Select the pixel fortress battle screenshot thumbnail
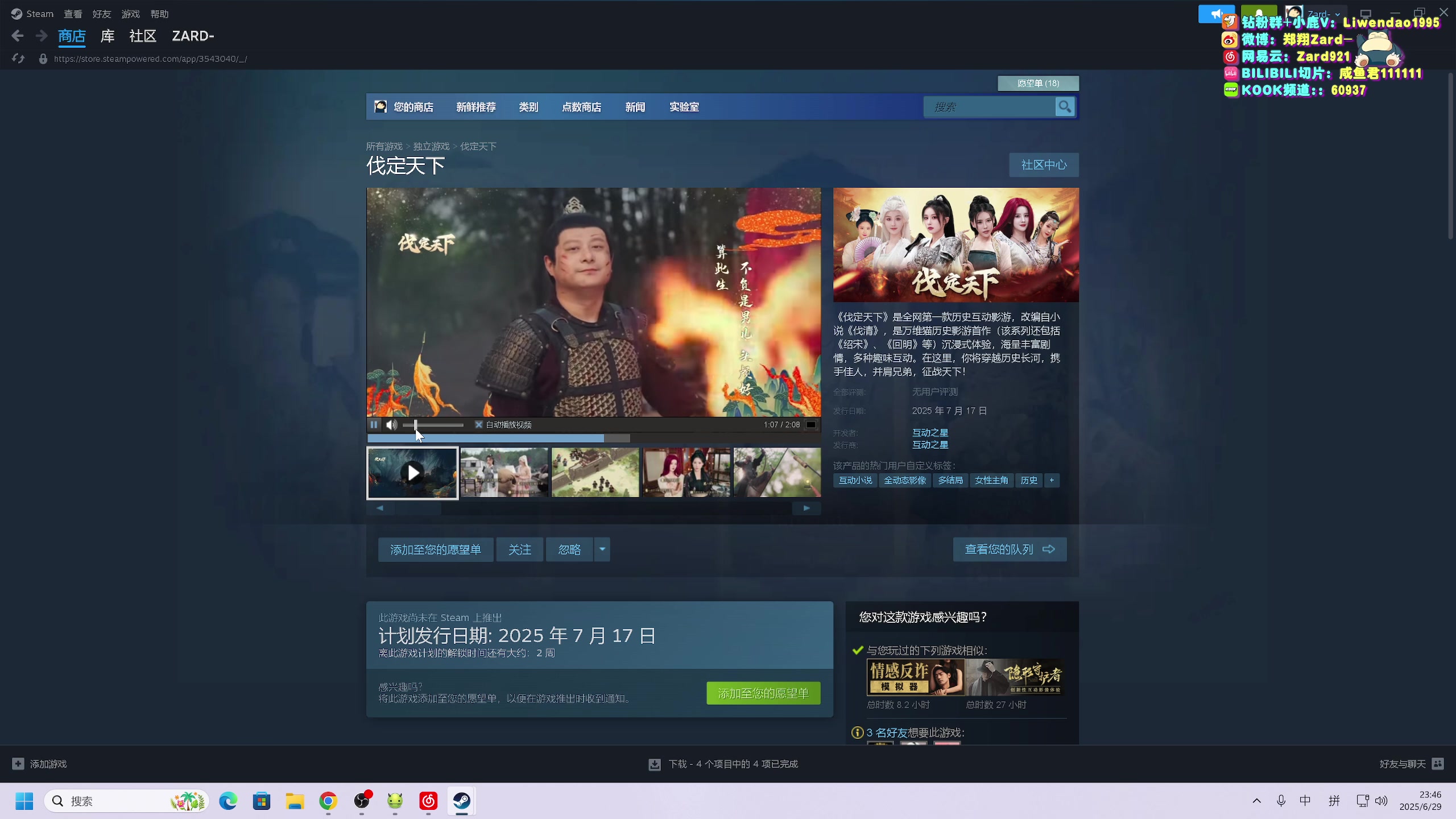This screenshot has width=1456, height=819. pos(595,472)
